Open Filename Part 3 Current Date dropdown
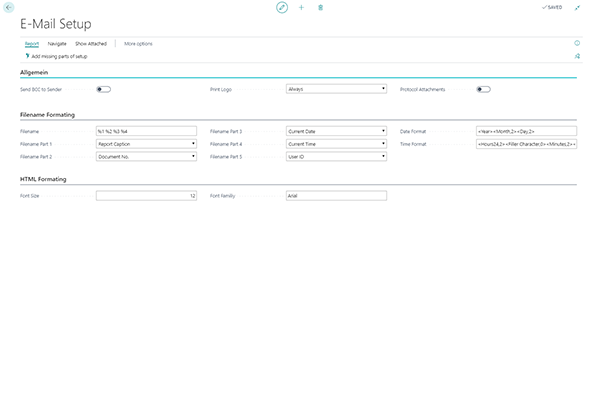 point(336,131)
